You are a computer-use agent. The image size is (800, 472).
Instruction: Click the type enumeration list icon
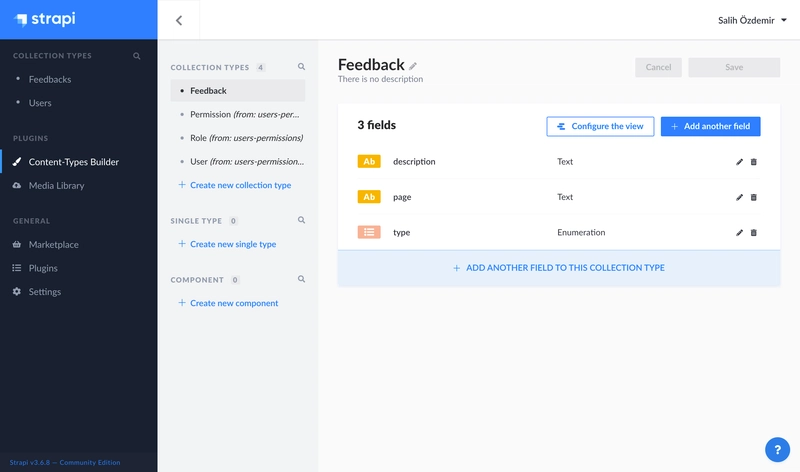(x=369, y=232)
